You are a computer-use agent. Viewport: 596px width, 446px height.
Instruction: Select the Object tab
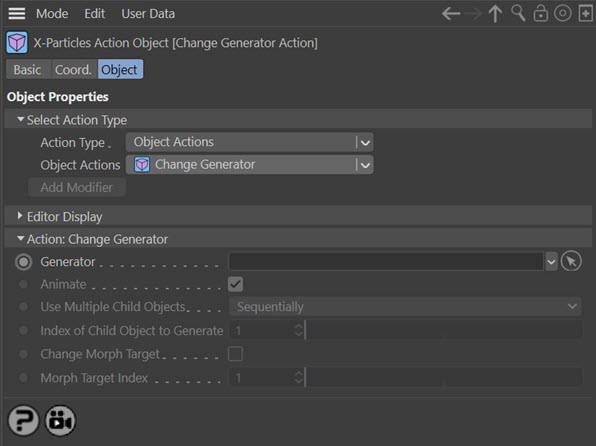pyautogui.click(x=120, y=70)
